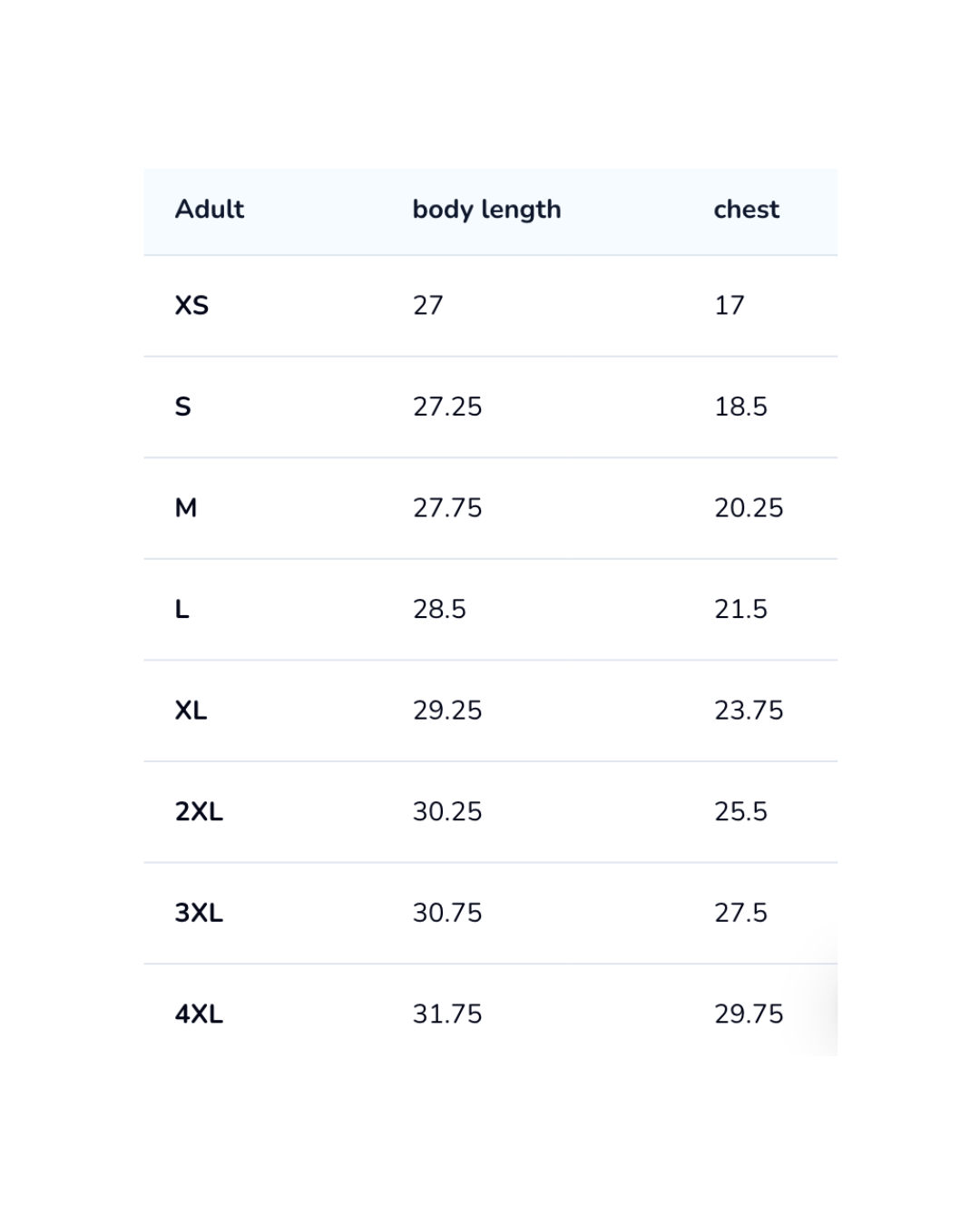Click the 31.75 body length cell

click(x=447, y=1014)
